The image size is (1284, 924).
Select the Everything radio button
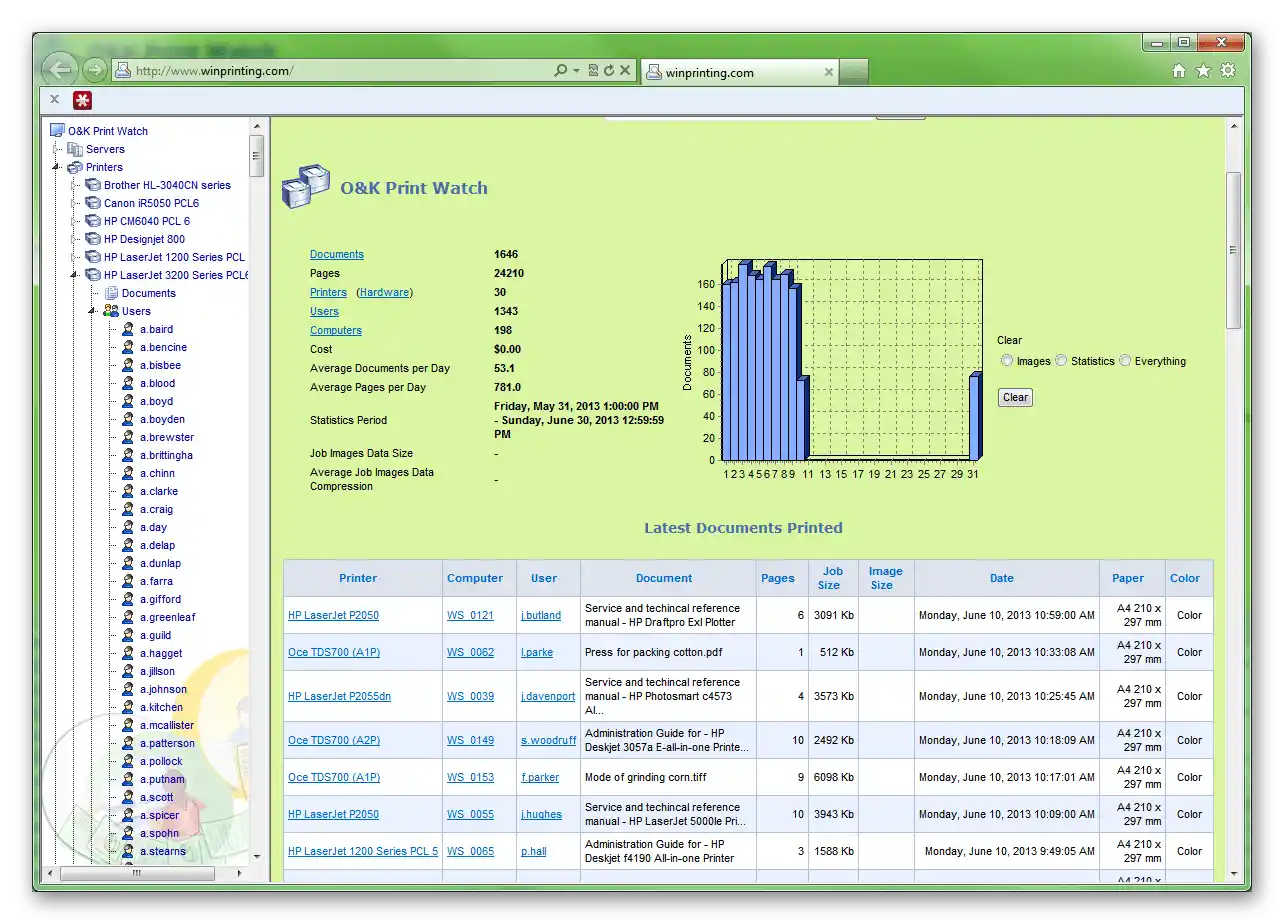[x=1125, y=361]
